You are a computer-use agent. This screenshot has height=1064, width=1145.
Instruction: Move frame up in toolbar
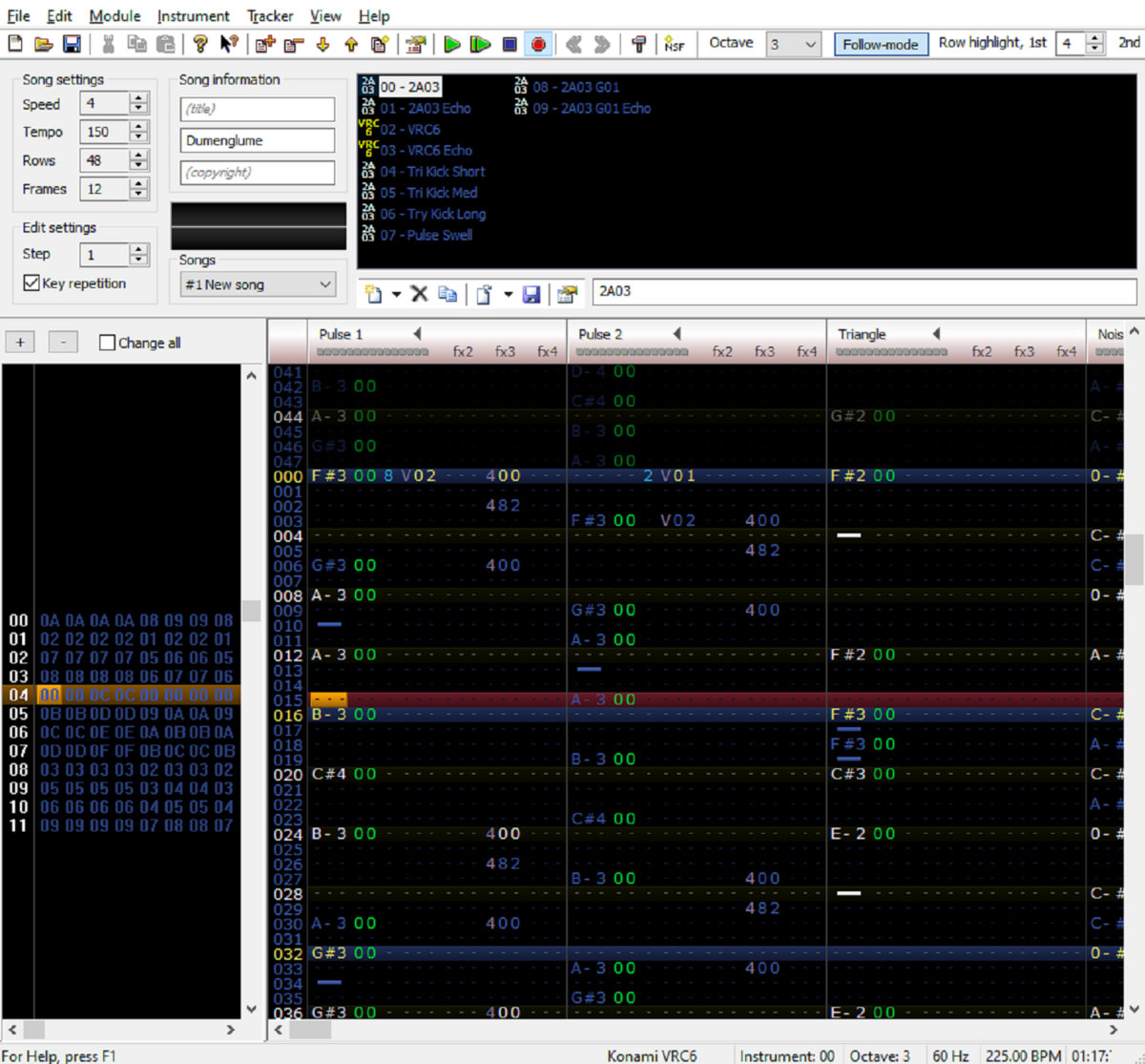click(x=351, y=44)
